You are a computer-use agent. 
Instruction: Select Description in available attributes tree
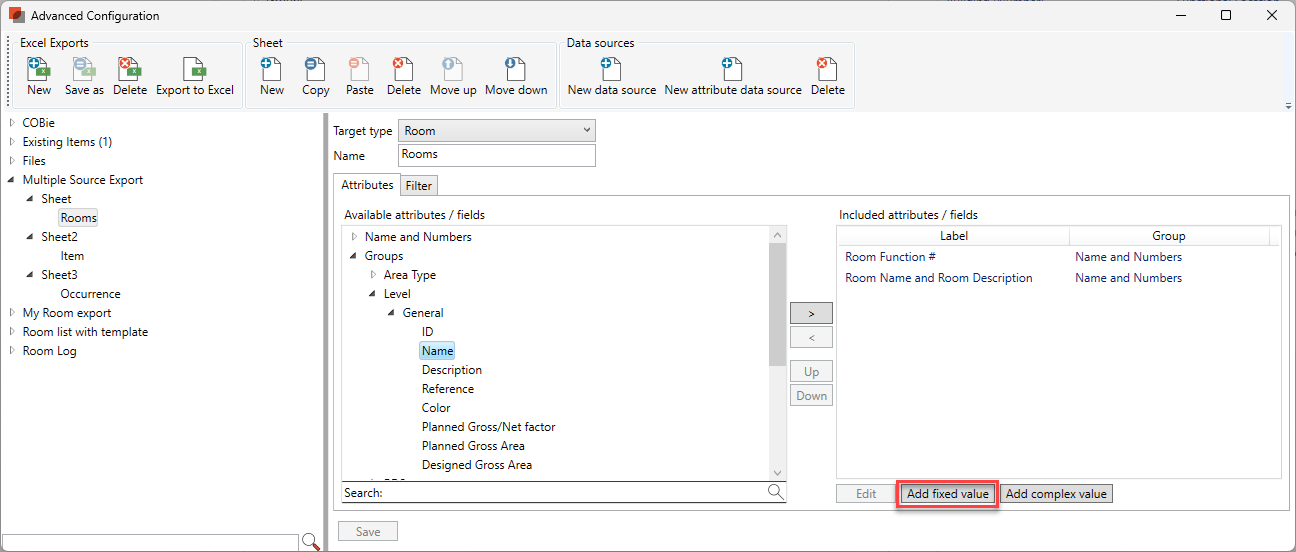pyautogui.click(x=451, y=370)
